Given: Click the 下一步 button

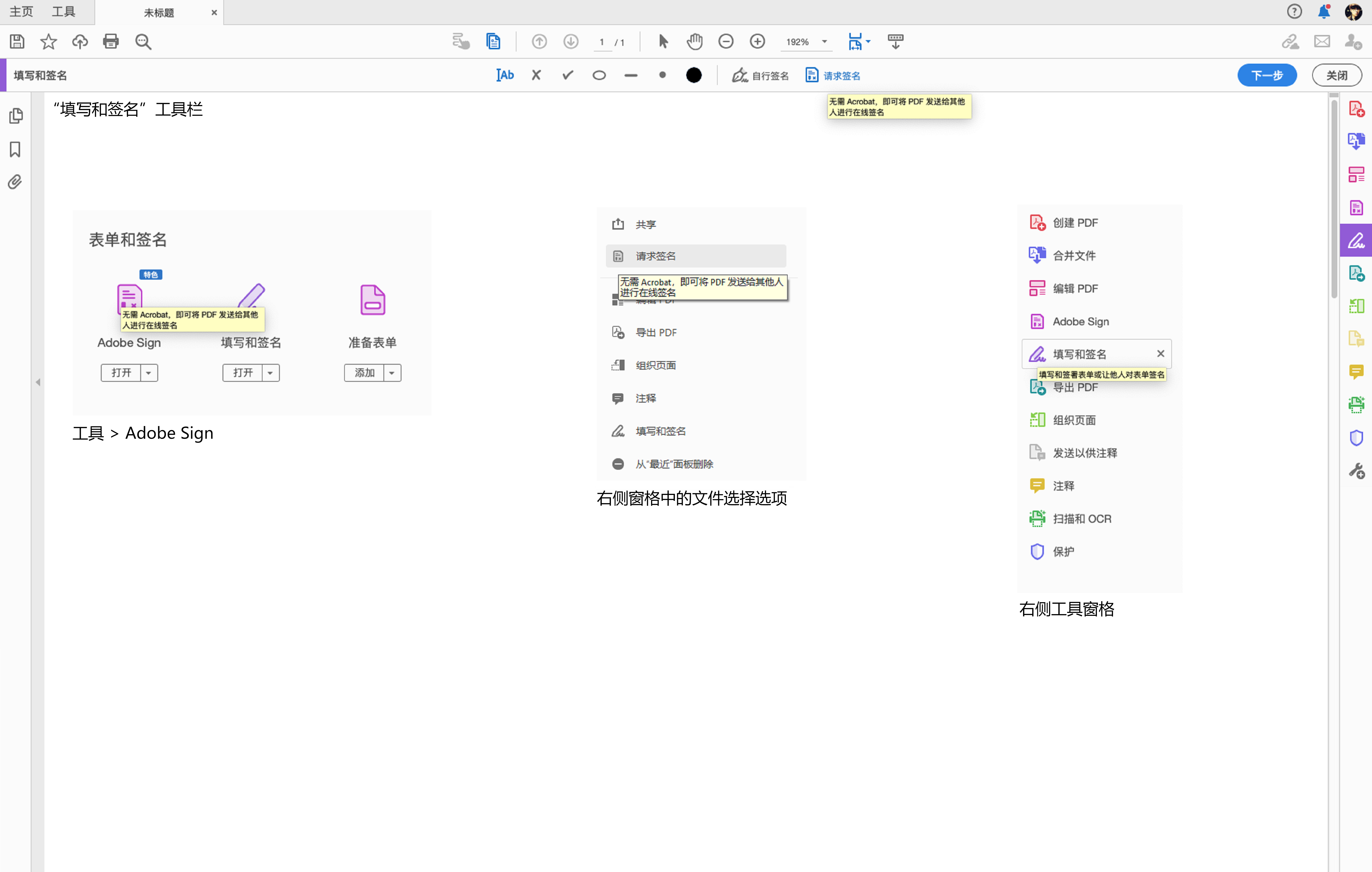Looking at the screenshot, I should pyautogui.click(x=1267, y=75).
